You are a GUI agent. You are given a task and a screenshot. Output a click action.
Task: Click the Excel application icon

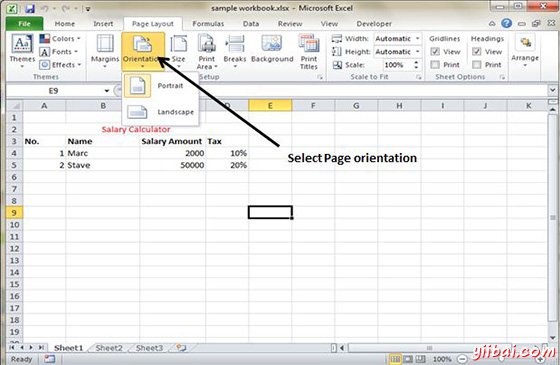(x=12, y=8)
